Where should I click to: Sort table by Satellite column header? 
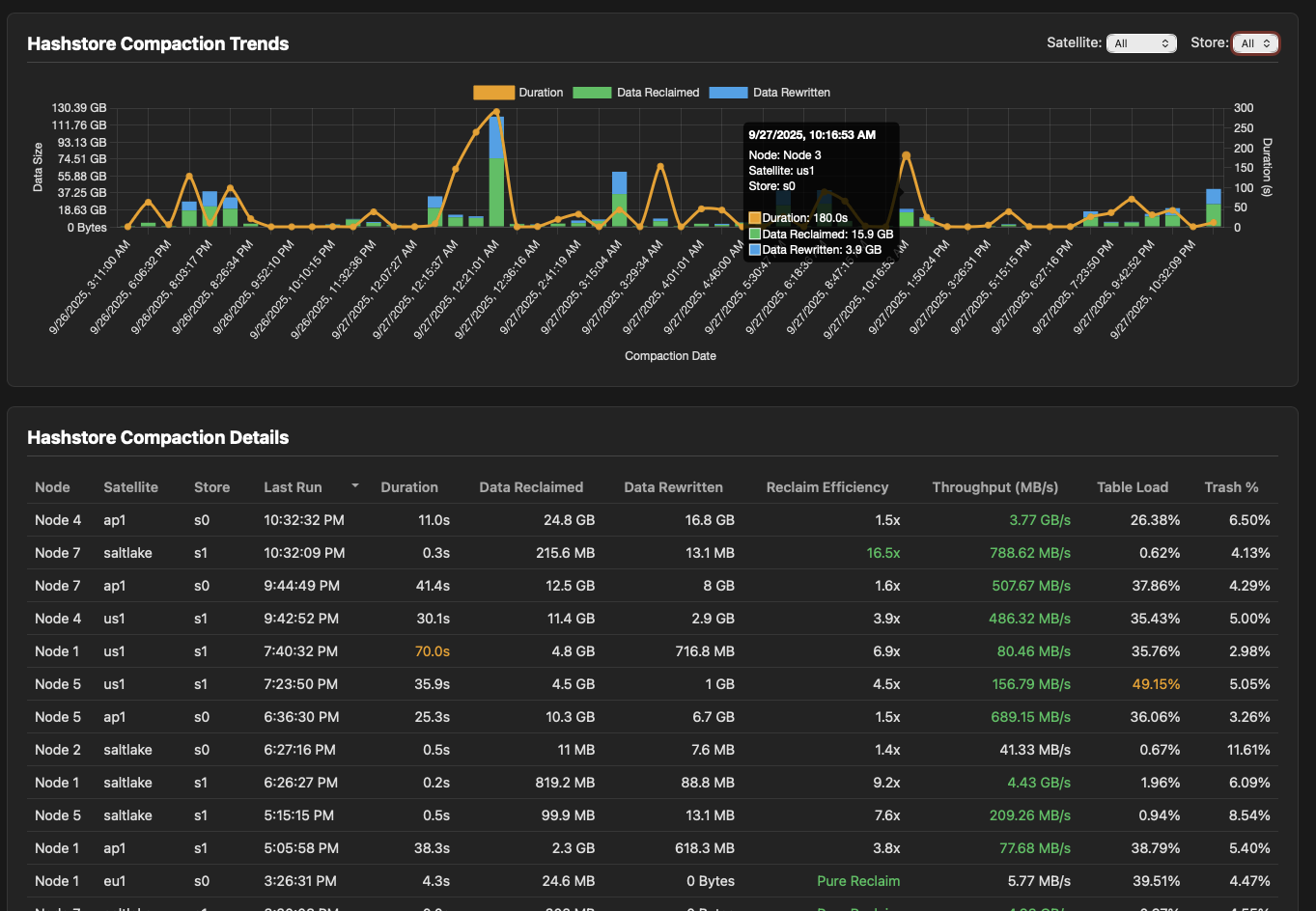click(x=130, y=487)
